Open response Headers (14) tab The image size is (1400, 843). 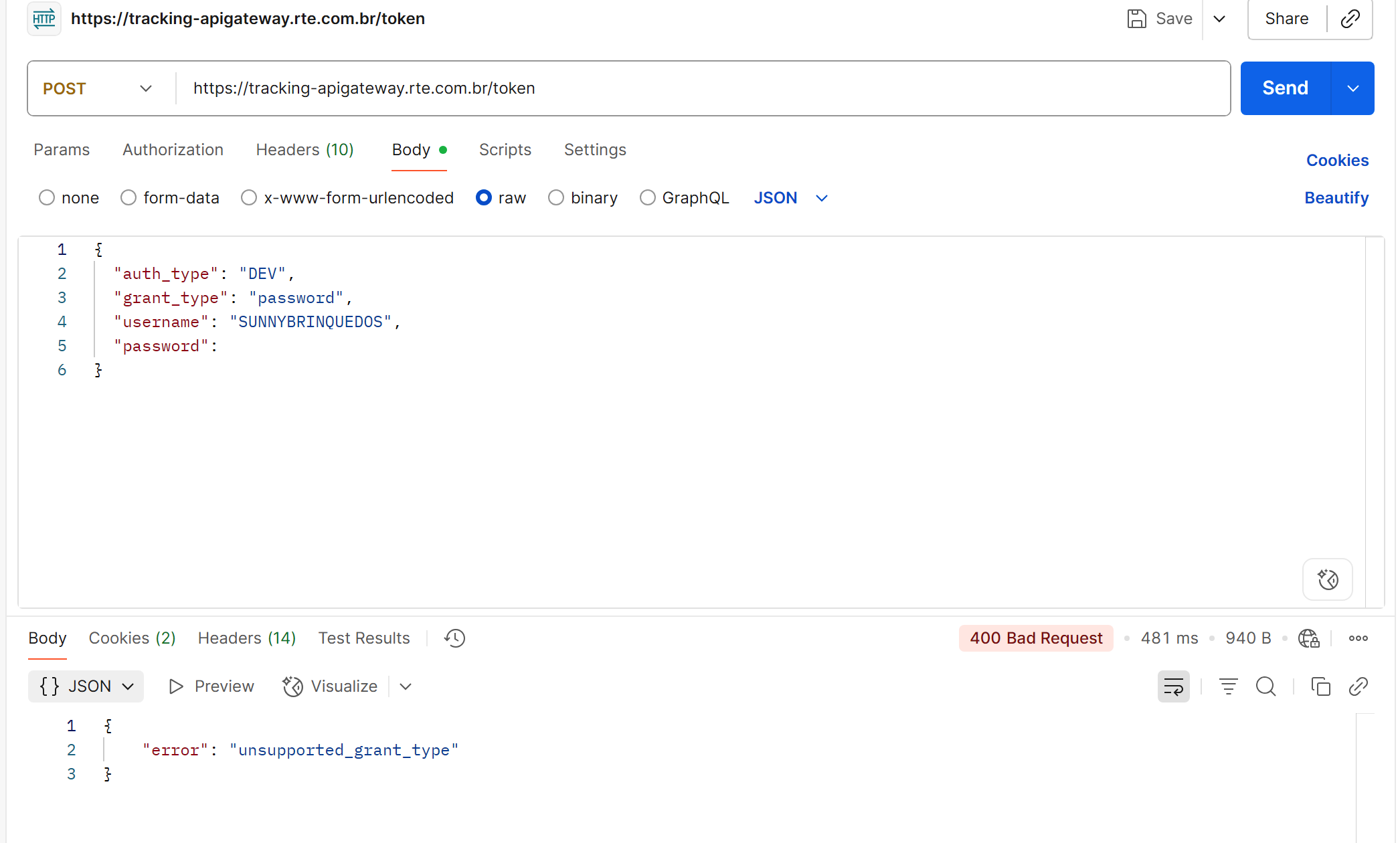pyautogui.click(x=246, y=638)
